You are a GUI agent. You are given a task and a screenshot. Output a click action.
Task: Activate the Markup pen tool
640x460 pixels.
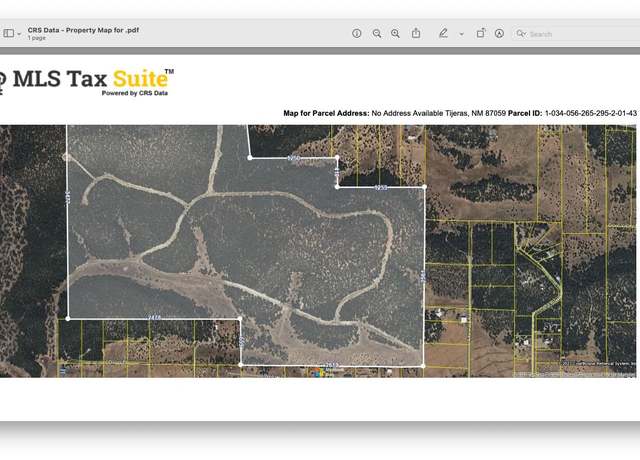(443, 33)
